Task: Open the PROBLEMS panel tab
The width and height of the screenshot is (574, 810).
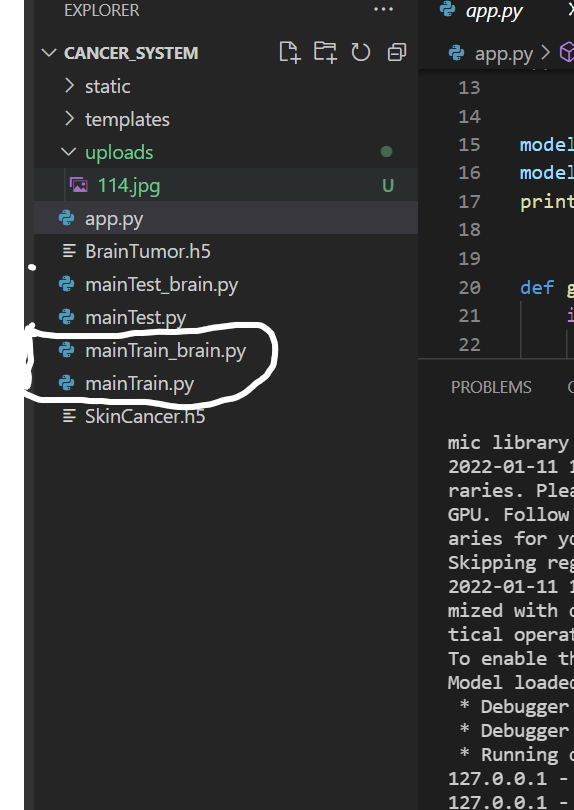Action: click(x=491, y=387)
